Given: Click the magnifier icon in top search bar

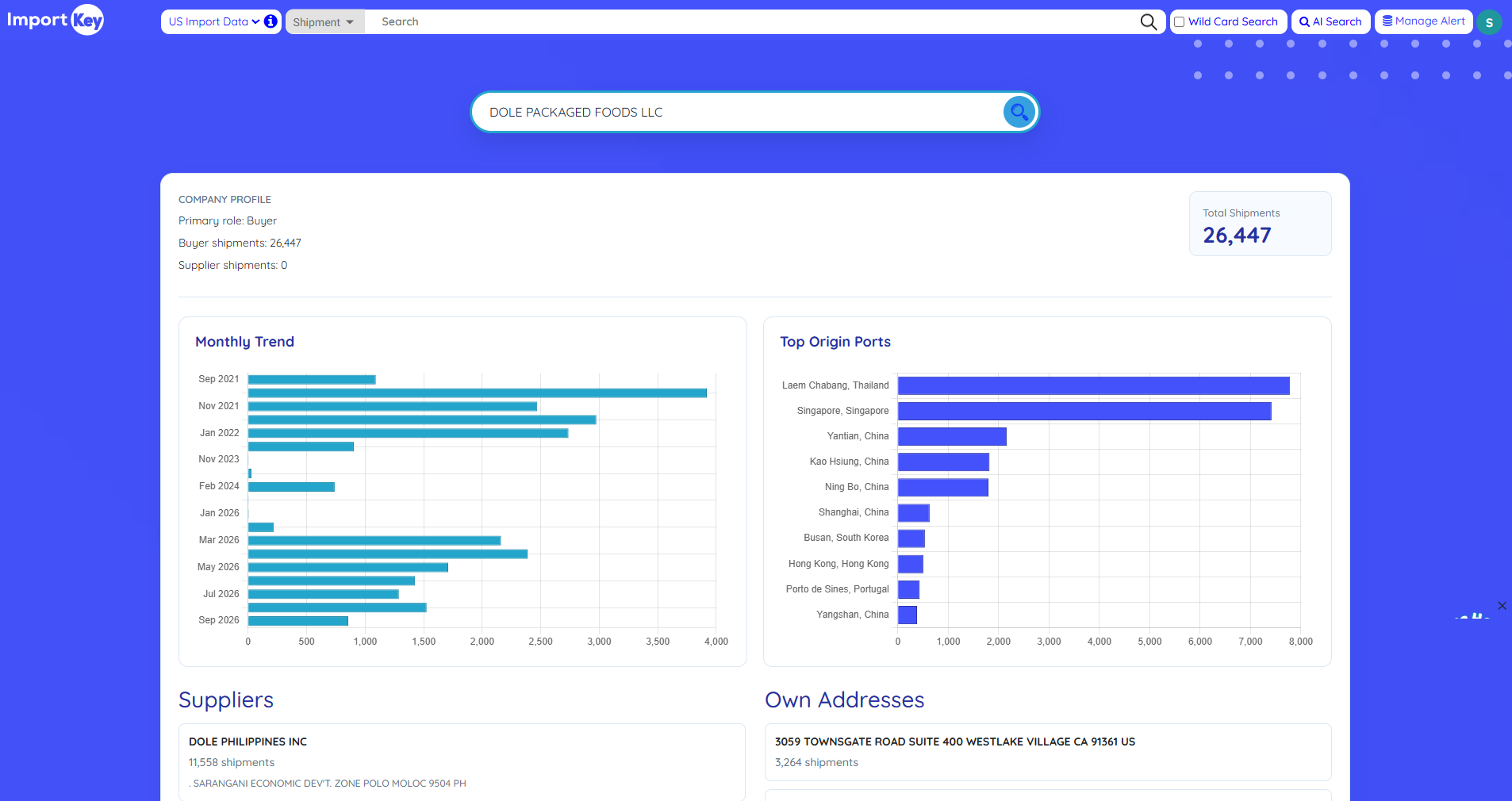Looking at the screenshot, I should (1148, 21).
